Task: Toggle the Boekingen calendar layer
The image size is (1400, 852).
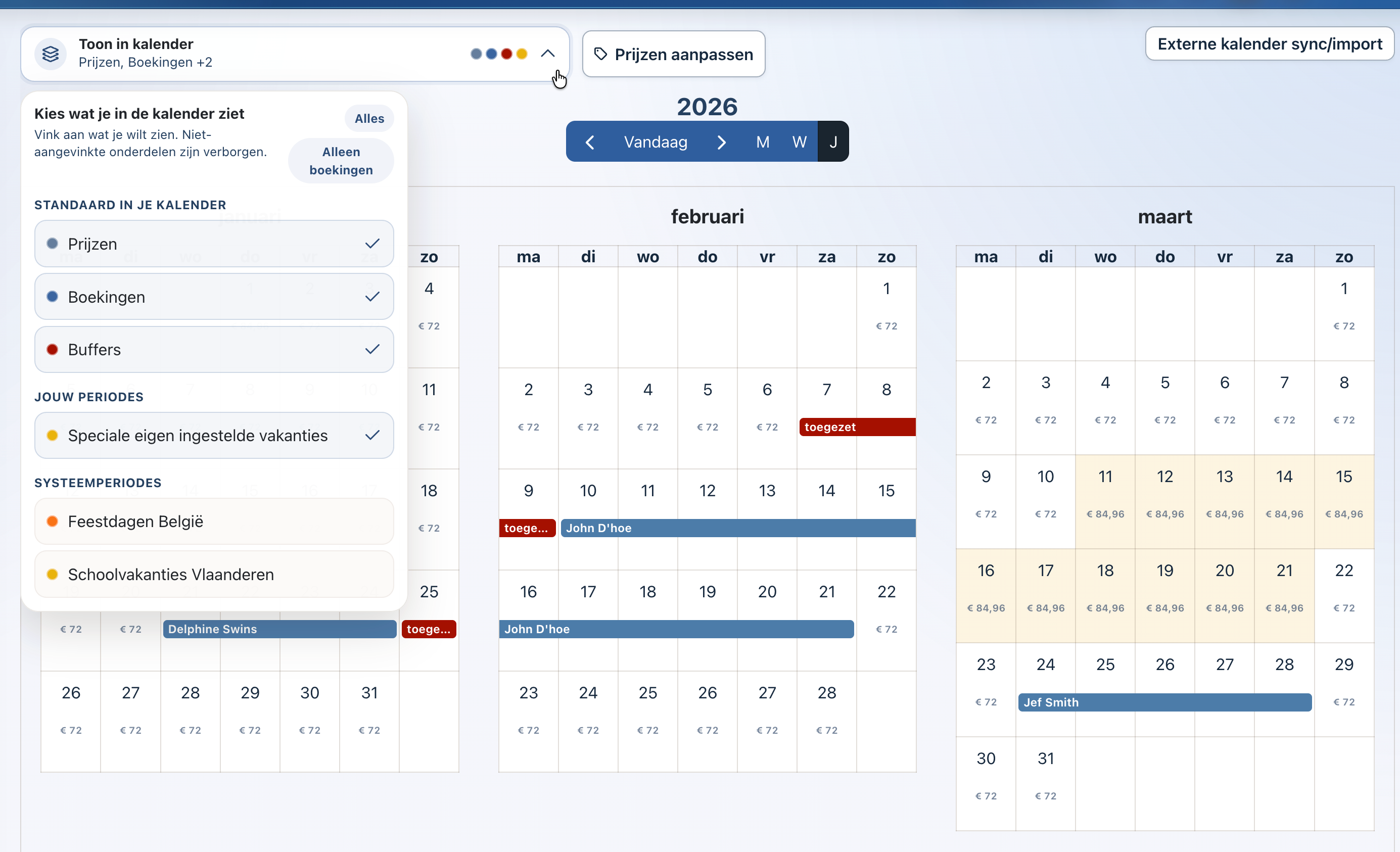Action: click(214, 297)
